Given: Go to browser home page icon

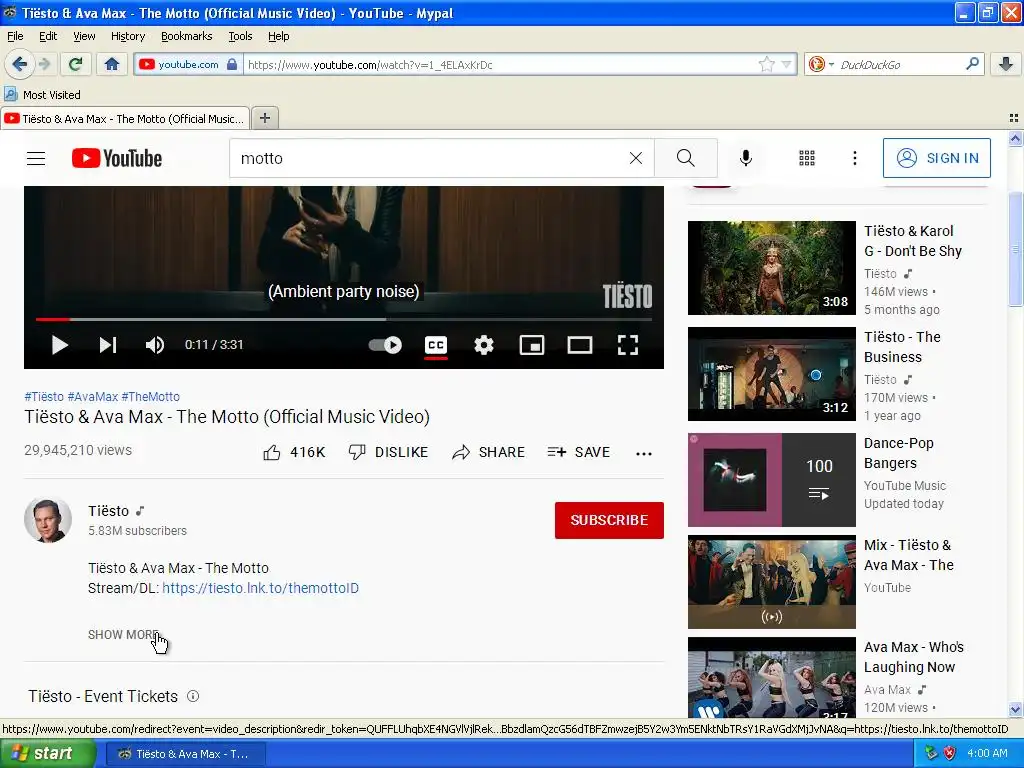Looking at the screenshot, I should click(x=112, y=64).
